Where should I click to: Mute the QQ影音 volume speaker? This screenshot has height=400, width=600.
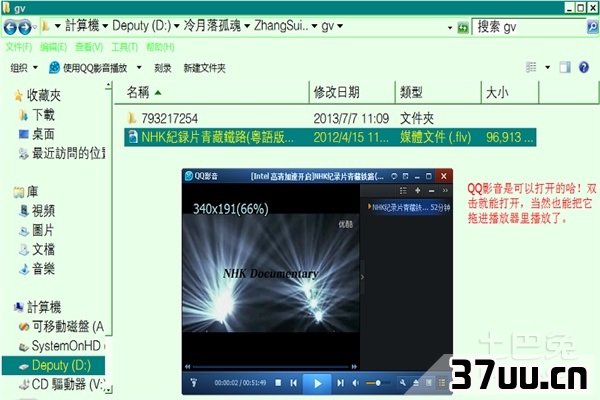(x=355, y=382)
